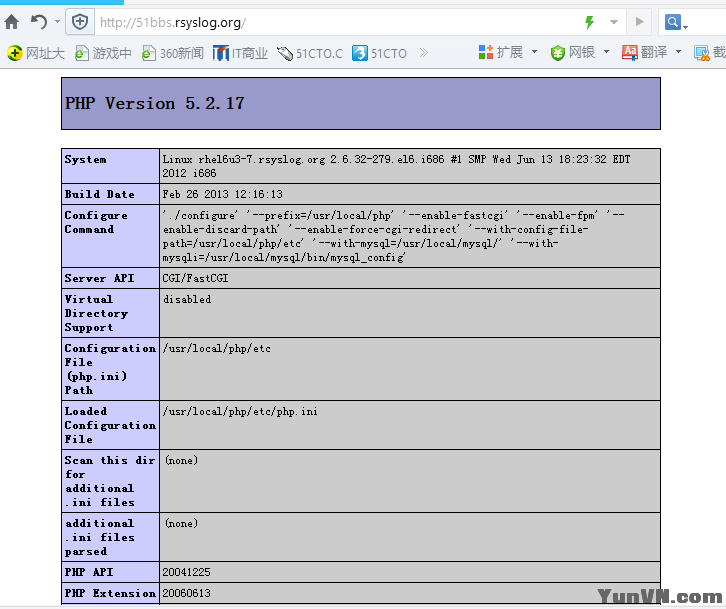Click the go/forward play arrow button

(639, 22)
